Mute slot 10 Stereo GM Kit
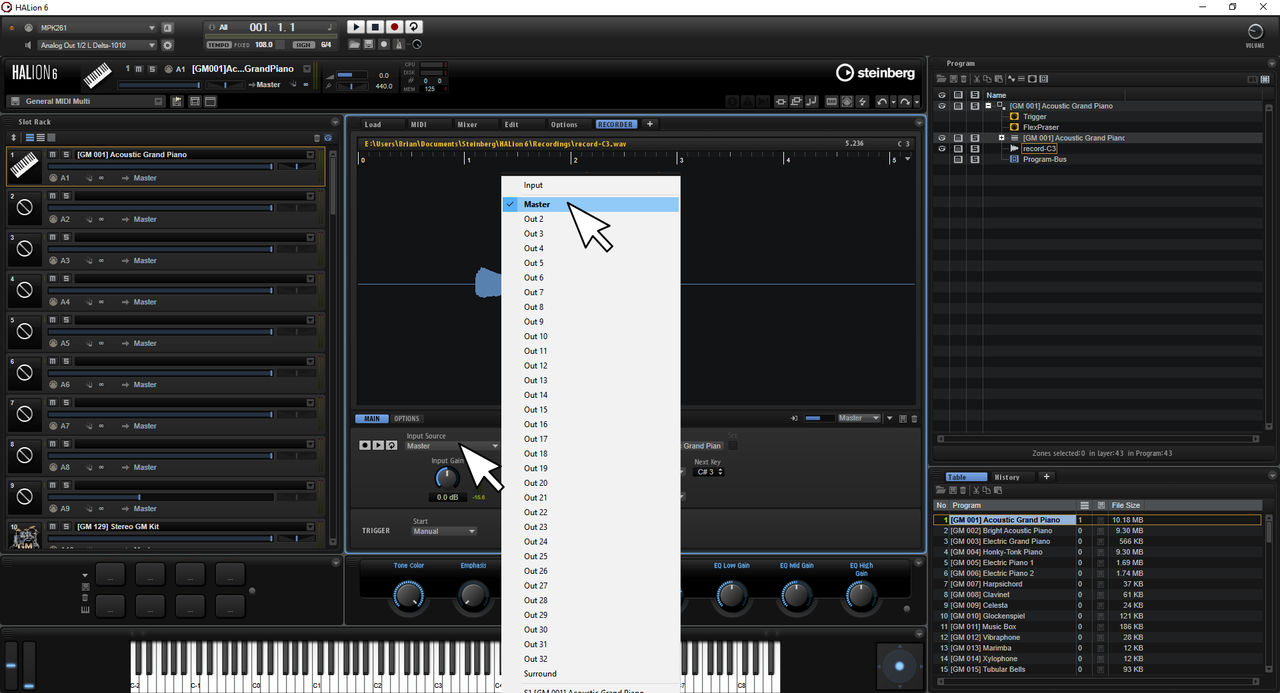This screenshot has height=693, width=1280. [52, 525]
